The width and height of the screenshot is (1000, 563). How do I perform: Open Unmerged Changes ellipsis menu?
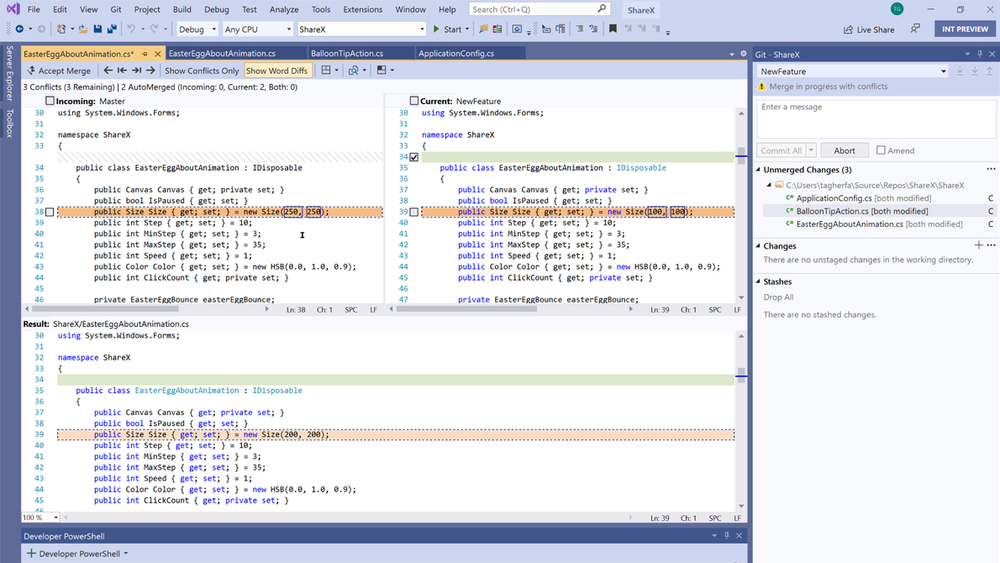(x=990, y=170)
